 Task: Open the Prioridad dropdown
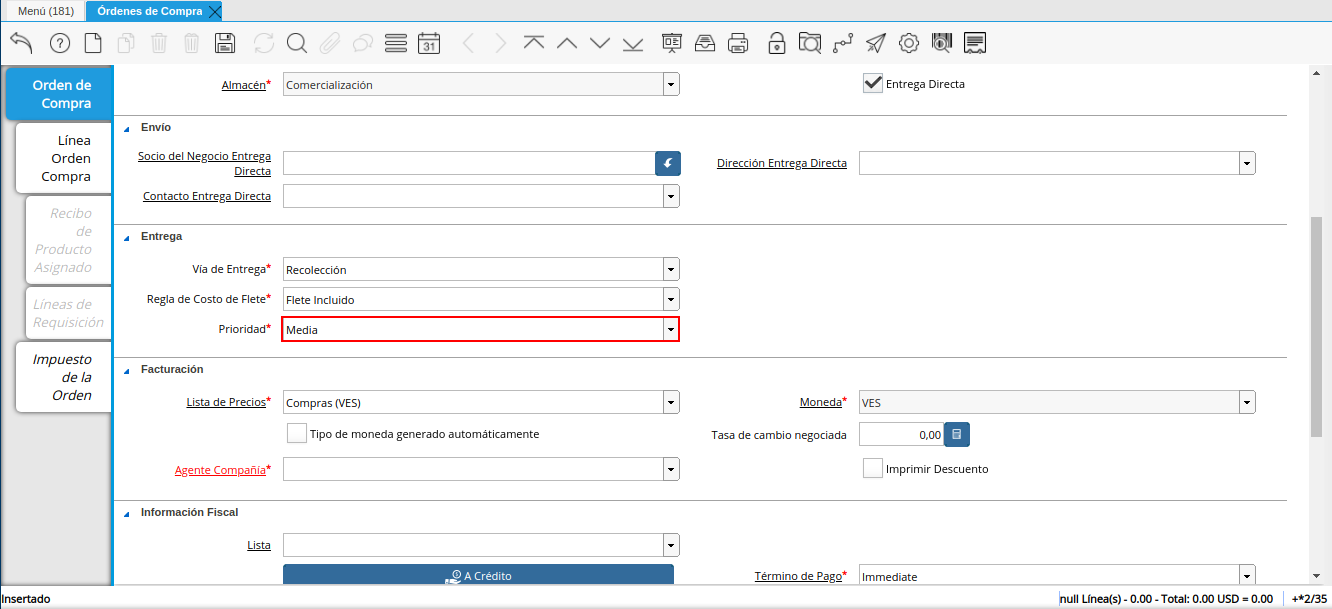pyautogui.click(x=670, y=329)
